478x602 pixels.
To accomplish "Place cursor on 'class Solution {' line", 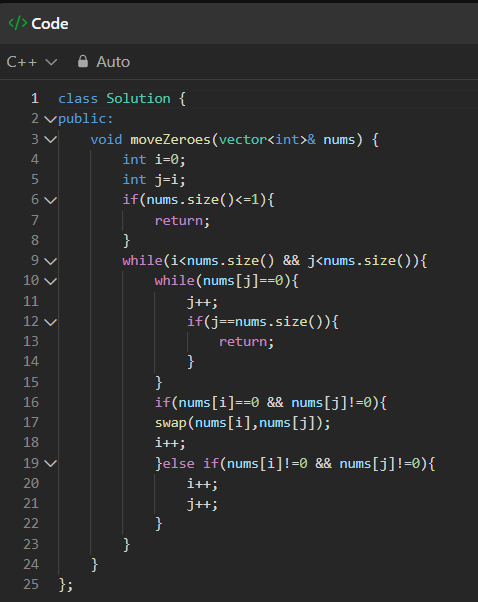I will [122, 99].
